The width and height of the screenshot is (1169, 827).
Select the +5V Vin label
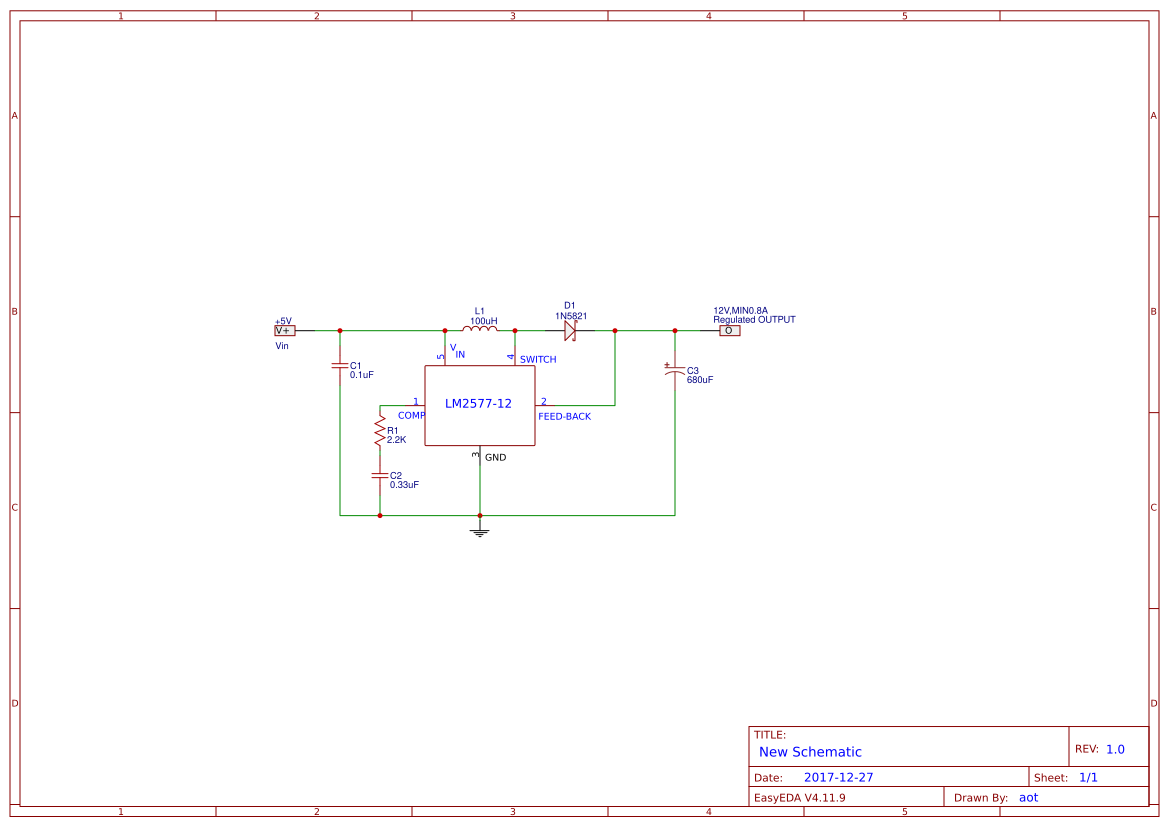coord(281,318)
